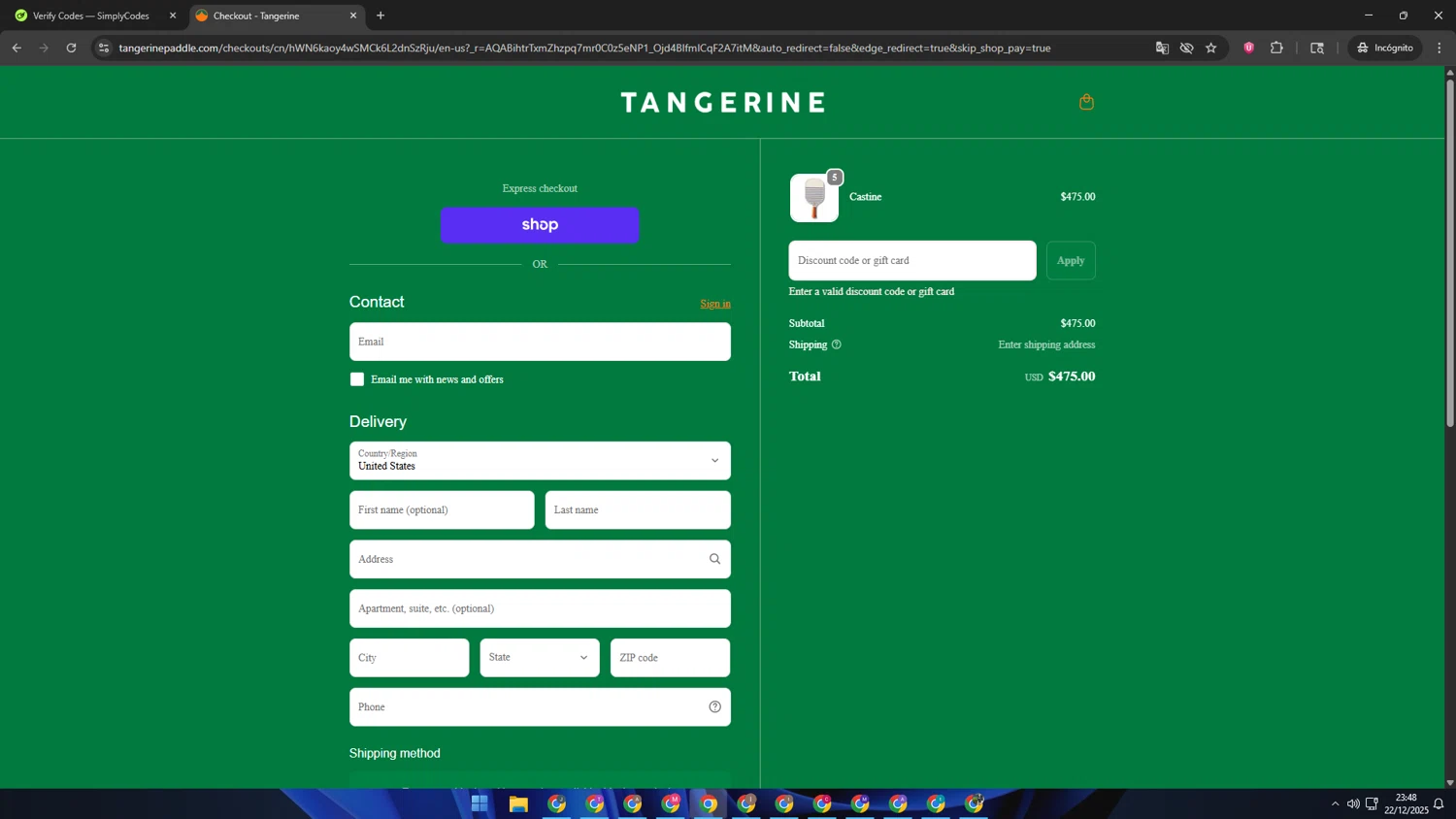This screenshot has width=1456, height=819.
Task: Click the Castine paddle thumbnail
Action: coord(814,198)
